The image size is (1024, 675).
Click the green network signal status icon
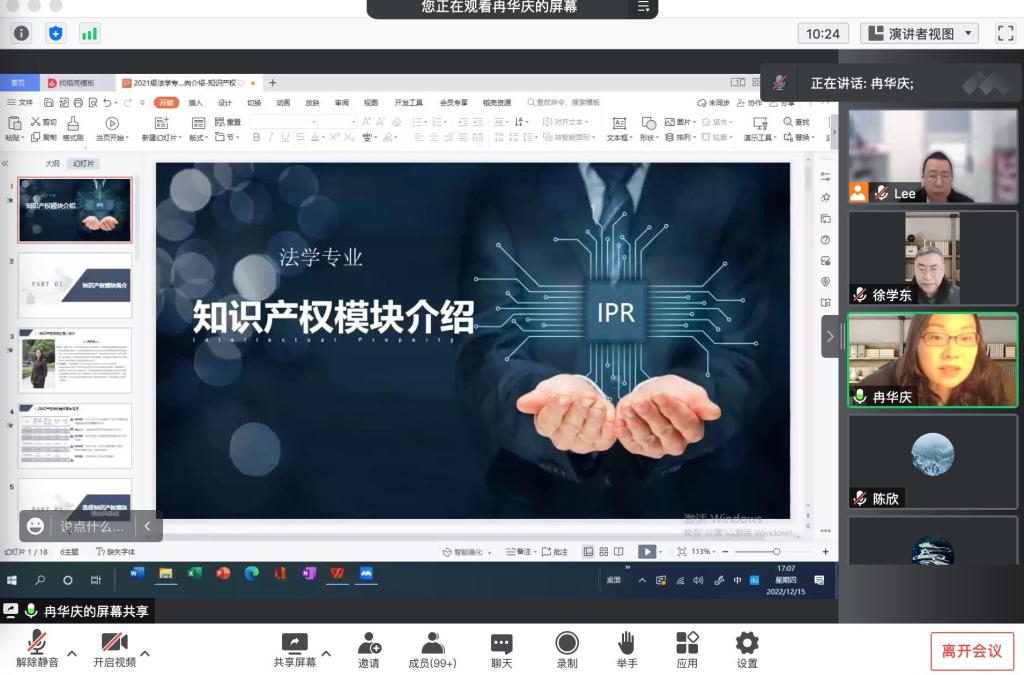tap(90, 33)
